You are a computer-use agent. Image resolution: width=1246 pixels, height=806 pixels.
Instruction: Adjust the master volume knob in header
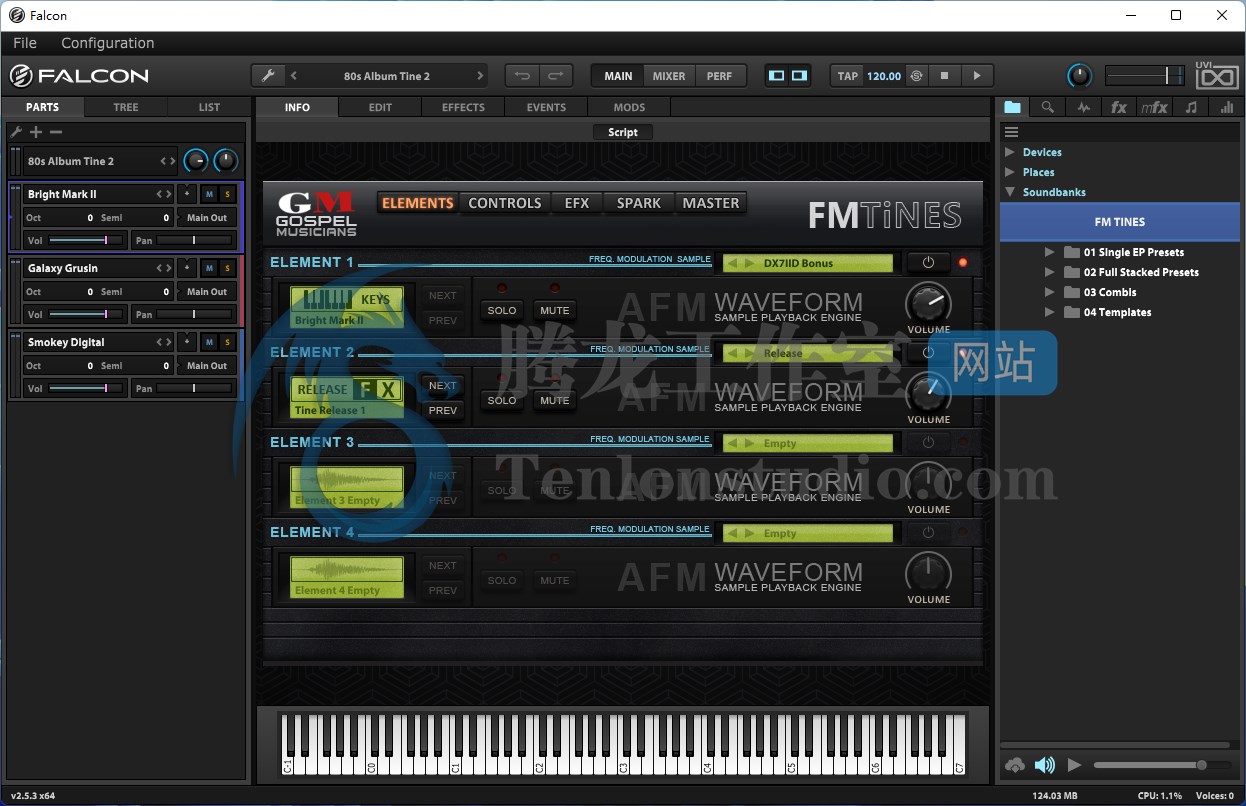click(1080, 76)
